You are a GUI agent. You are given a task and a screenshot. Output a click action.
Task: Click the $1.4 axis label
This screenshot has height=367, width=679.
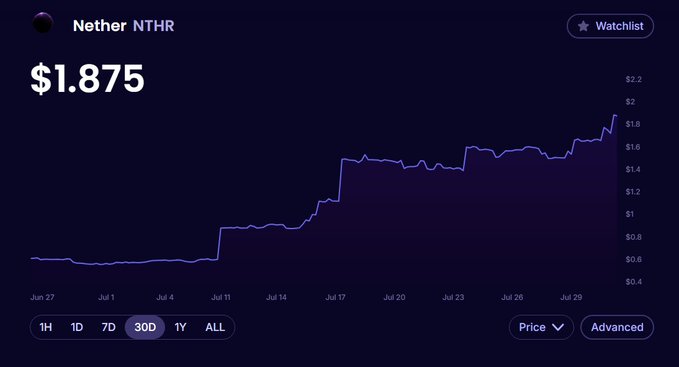click(x=633, y=169)
